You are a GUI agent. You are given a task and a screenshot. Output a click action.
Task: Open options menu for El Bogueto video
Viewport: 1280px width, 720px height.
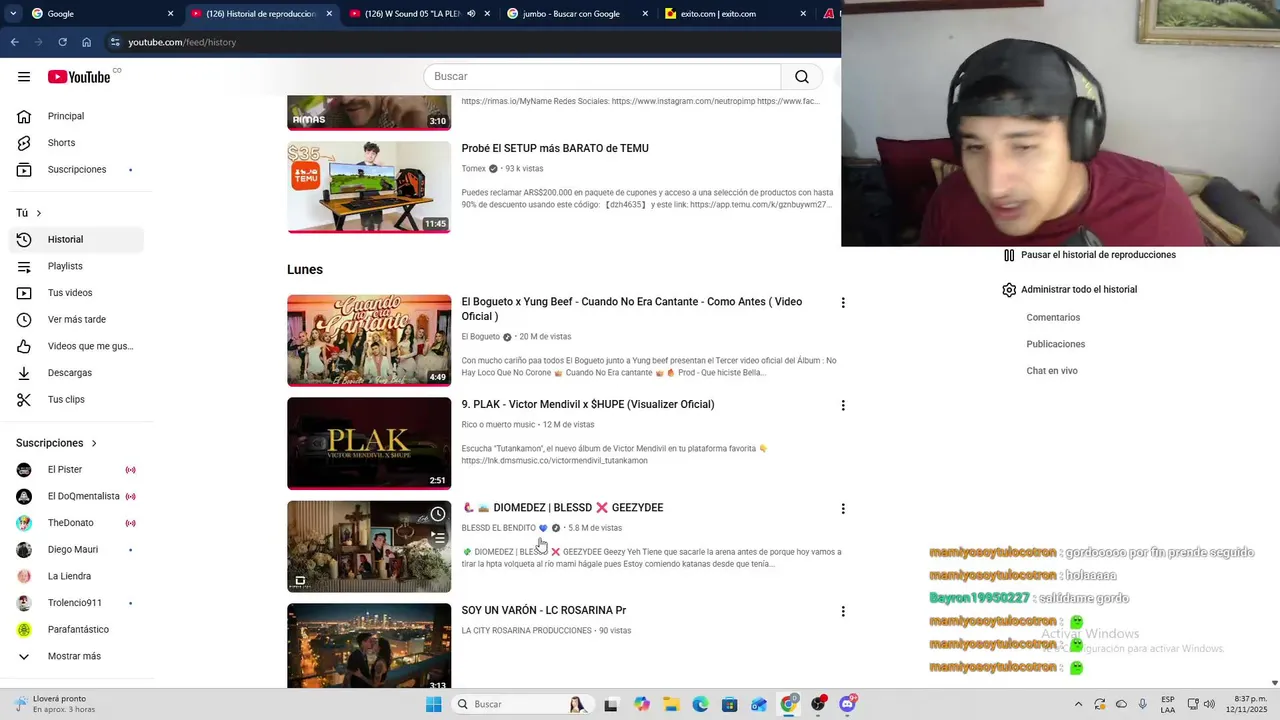(843, 303)
